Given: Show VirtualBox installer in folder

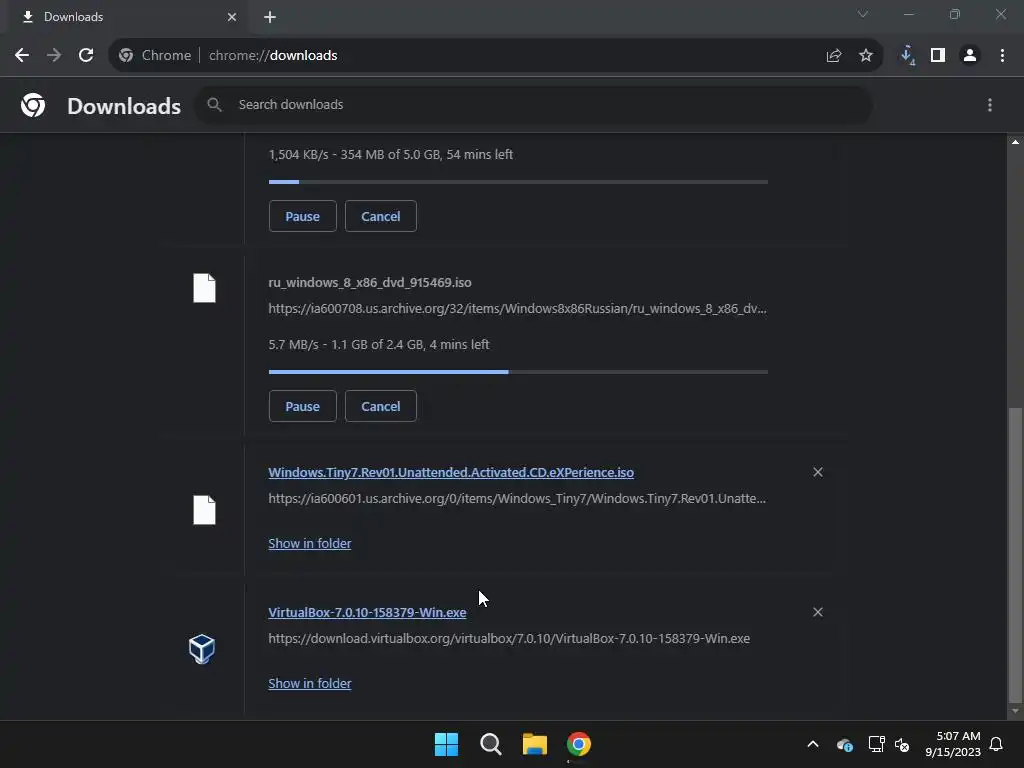Looking at the screenshot, I should (x=310, y=683).
